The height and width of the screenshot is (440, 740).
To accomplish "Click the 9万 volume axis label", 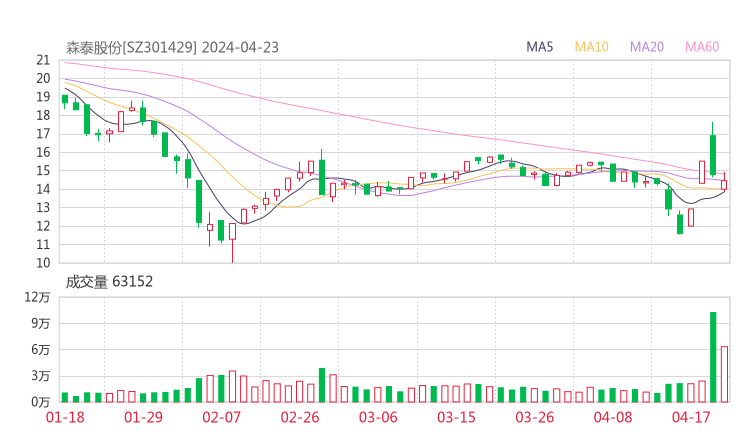I will point(41,323).
